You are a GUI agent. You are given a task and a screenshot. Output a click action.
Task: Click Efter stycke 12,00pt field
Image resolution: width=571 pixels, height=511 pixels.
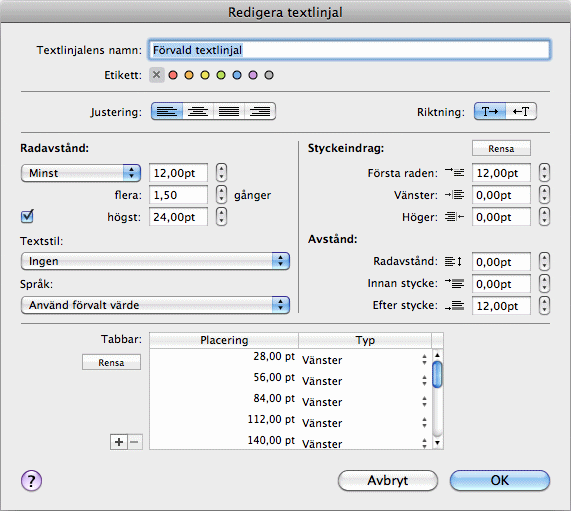tap(501, 306)
